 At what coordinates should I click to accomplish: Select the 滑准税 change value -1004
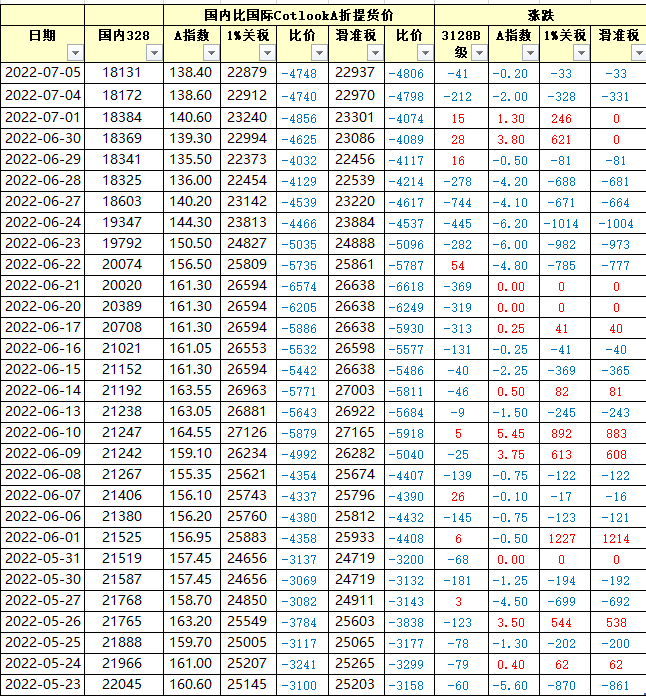coord(618,223)
